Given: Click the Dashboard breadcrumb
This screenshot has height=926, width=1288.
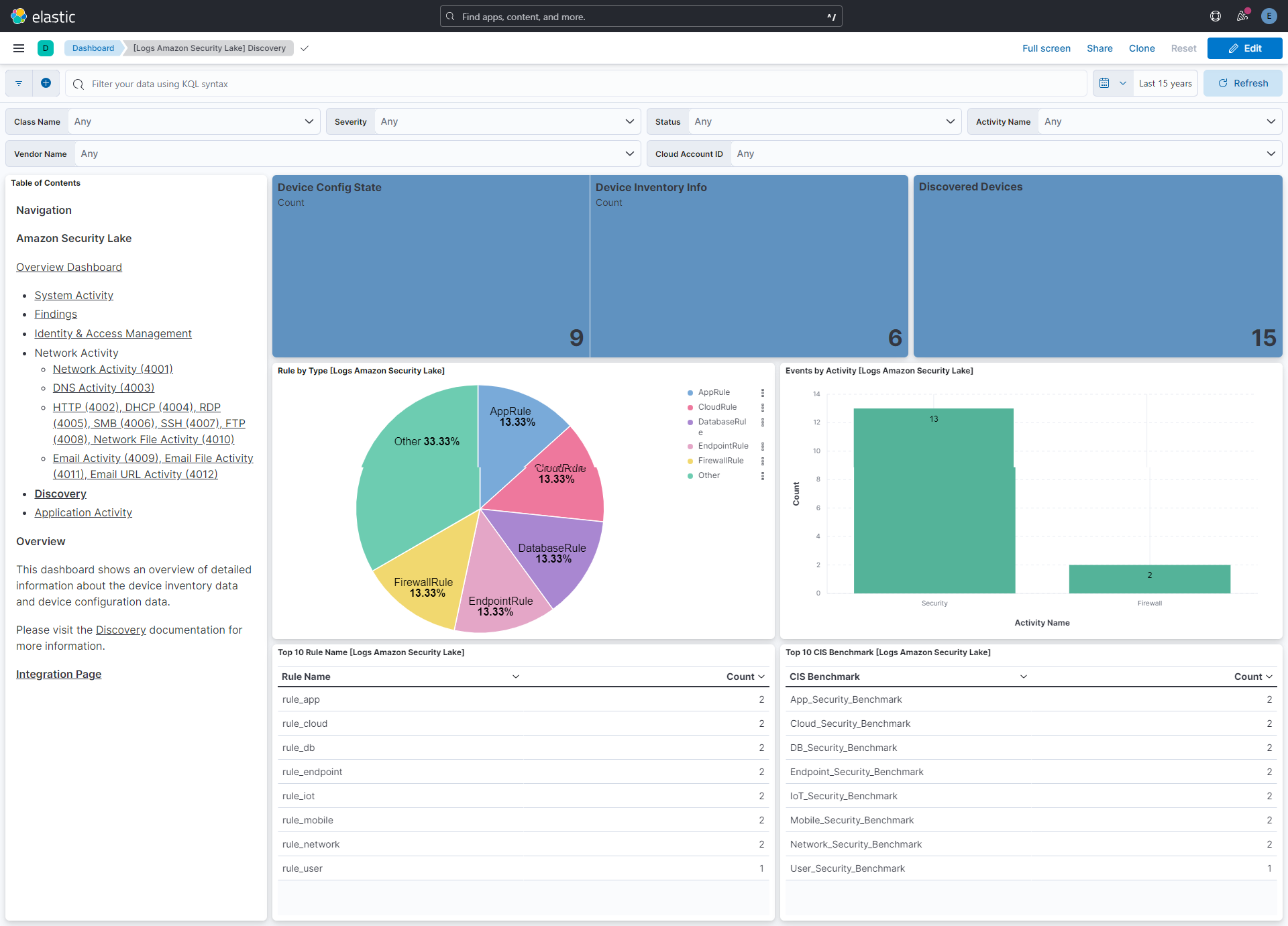Looking at the screenshot, I should 93,48.
